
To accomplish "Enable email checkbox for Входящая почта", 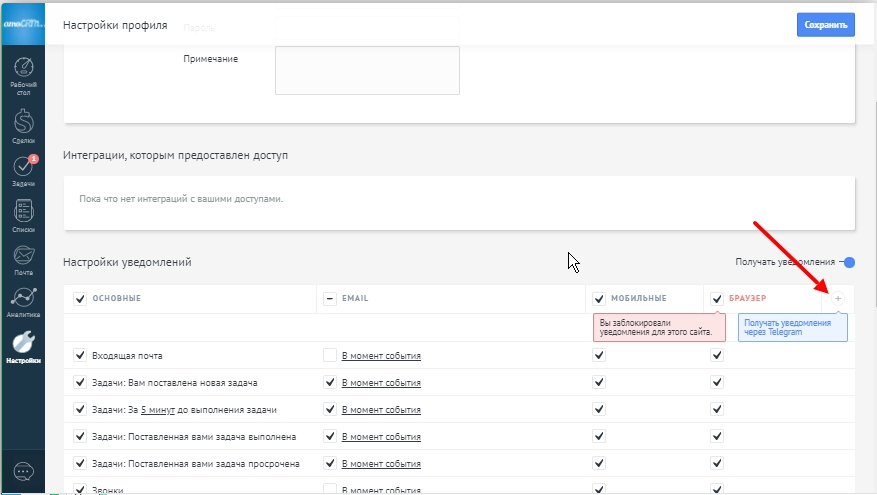I will coord(330,355).
